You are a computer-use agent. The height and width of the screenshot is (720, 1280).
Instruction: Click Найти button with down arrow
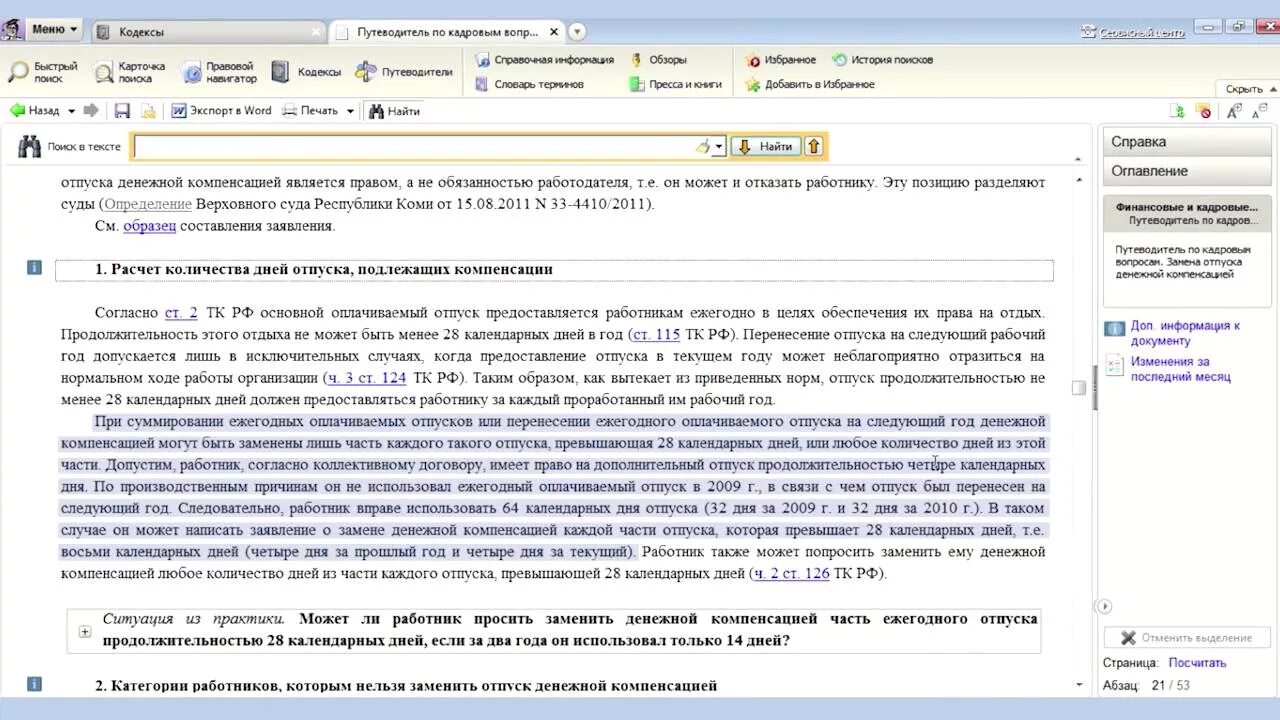(x=765, y=146)
